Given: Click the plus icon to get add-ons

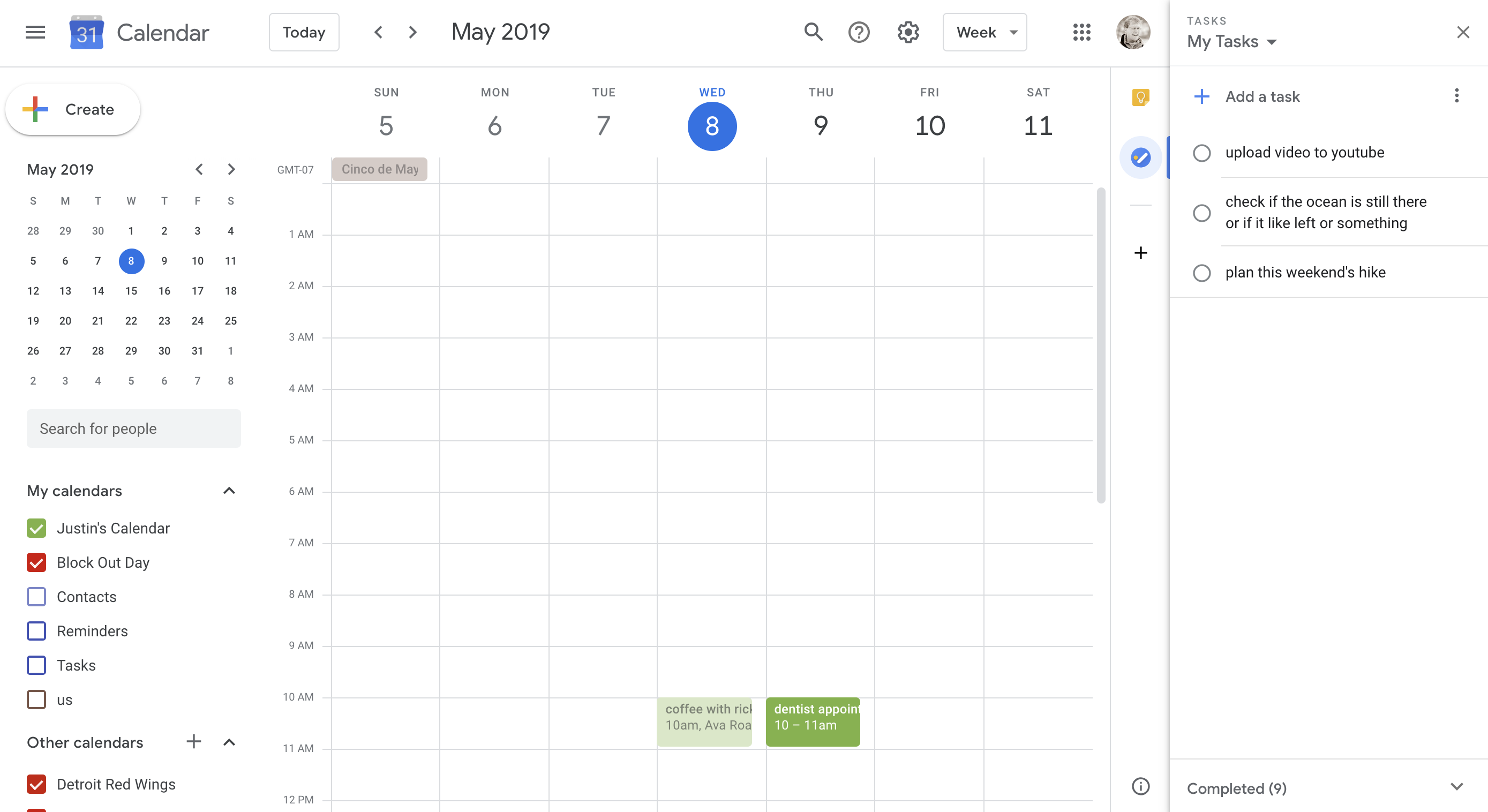Looking at the screenshot, I should (x=1140, y=253).
